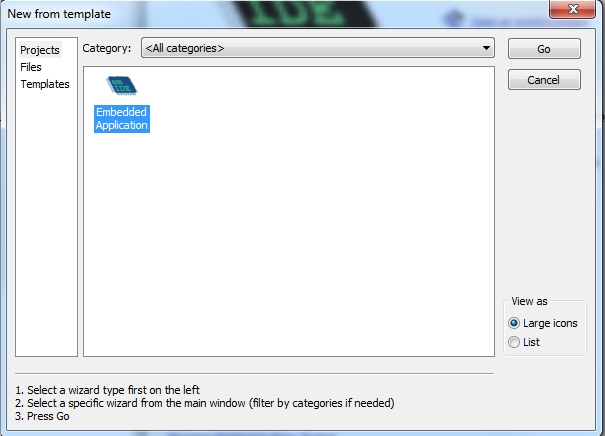Click the highlighted Embedded Application label

click(x=121, y=119)
